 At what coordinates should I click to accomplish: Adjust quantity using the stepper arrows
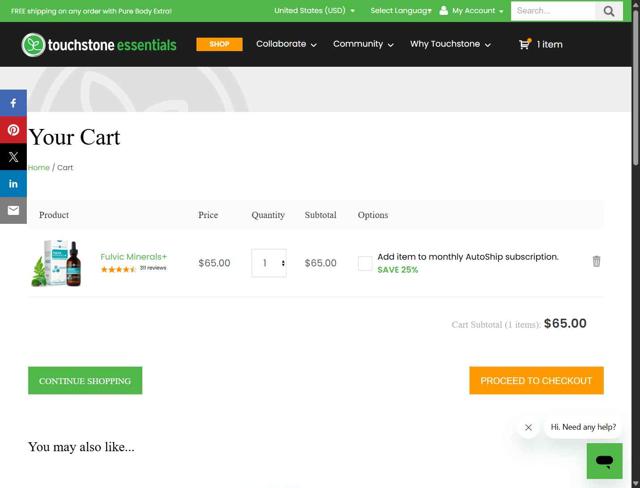click(283, 263)
